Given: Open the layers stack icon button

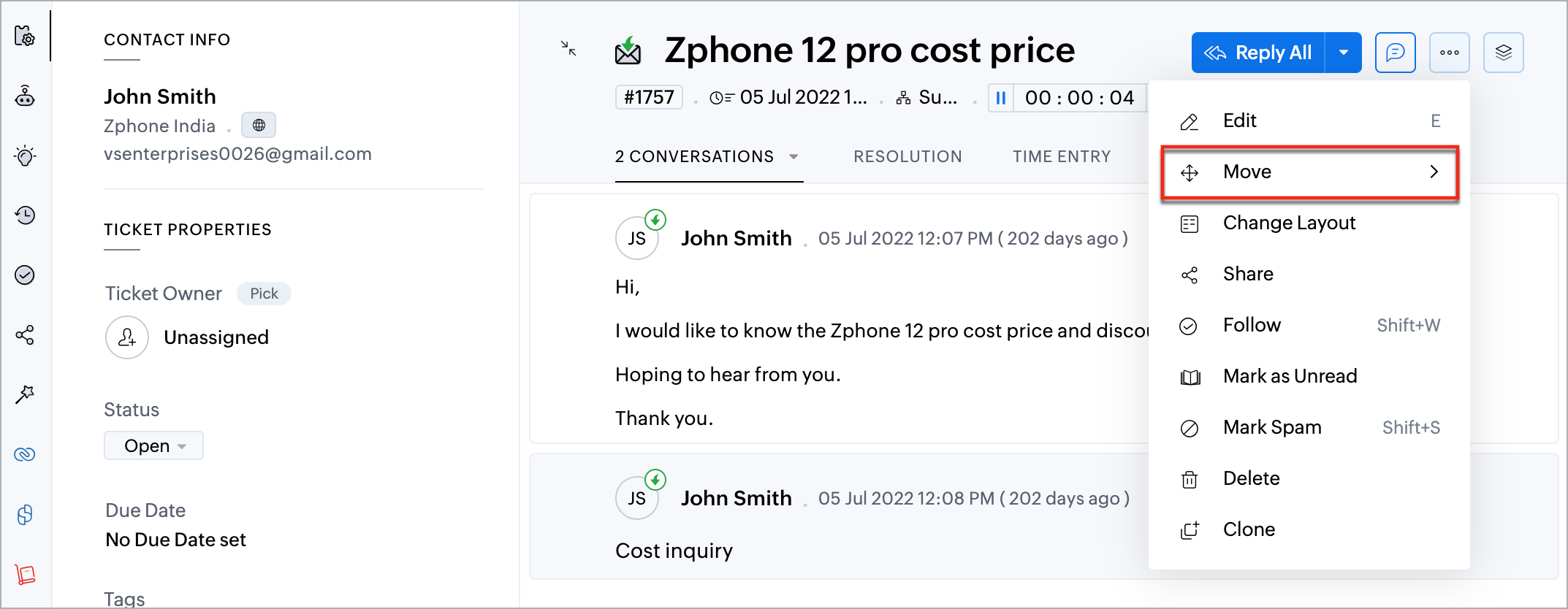Looking at the screenshot, I should pos(1503,53).
